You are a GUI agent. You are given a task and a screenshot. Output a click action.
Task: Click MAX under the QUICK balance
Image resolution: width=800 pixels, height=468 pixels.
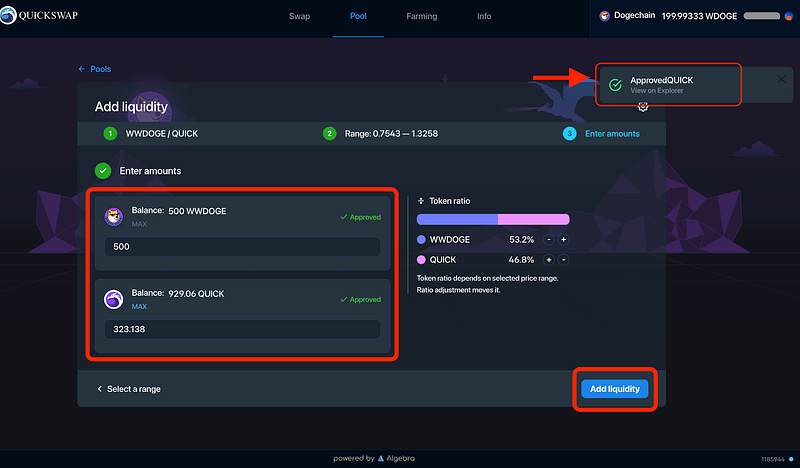tap(139, 307)
